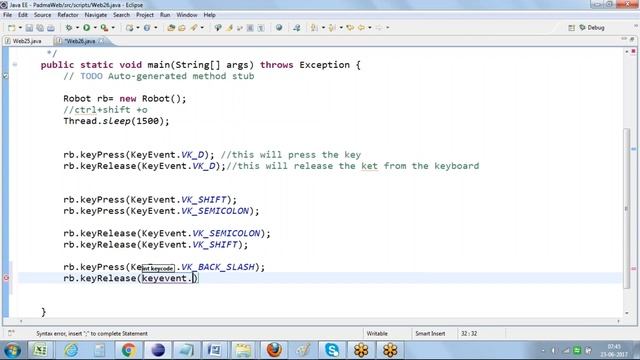Open the Navigate menu
Viewport: 640px width, 360px height.
[x=96, y=15]
